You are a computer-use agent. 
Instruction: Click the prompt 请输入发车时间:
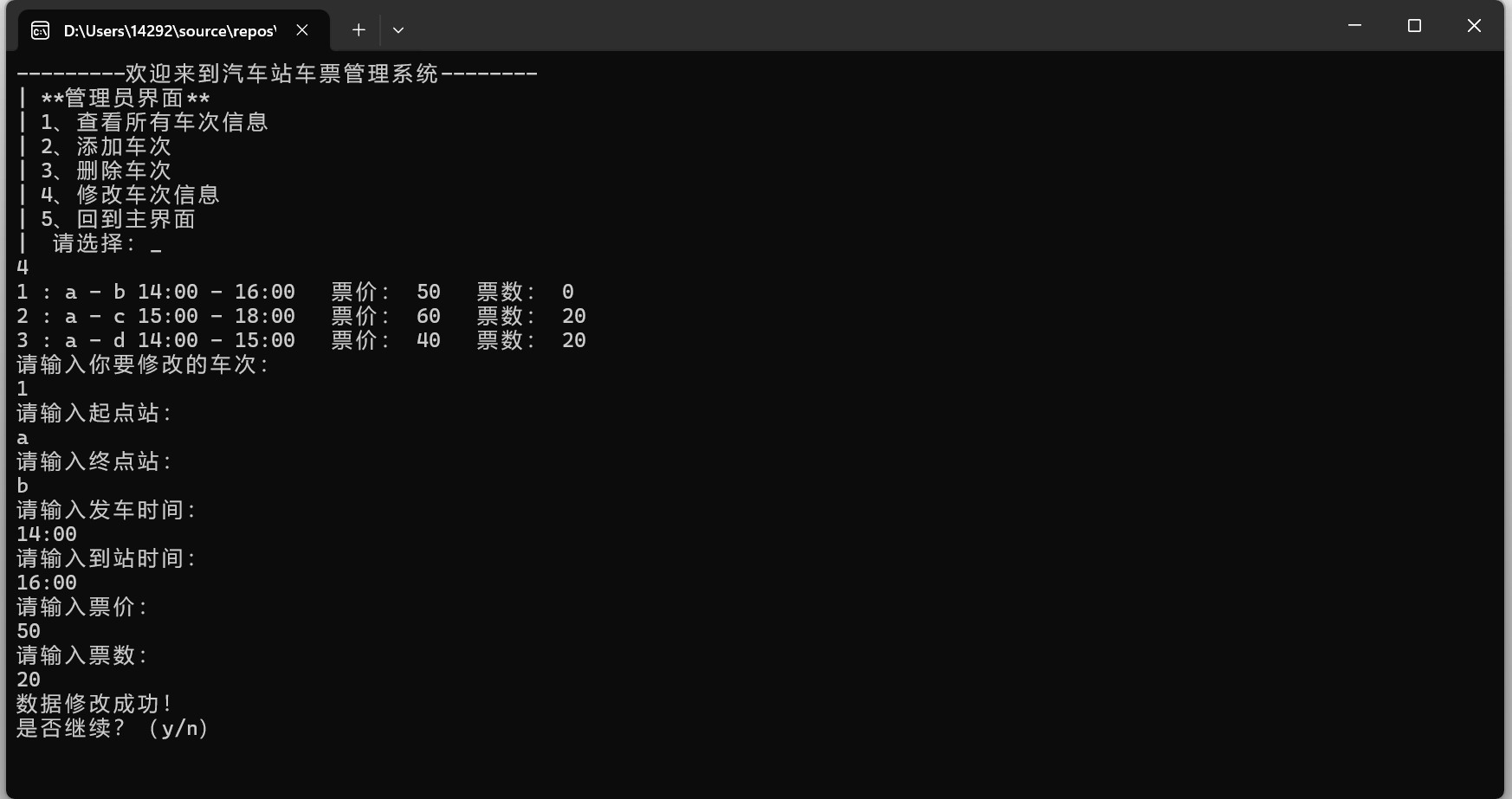pyautogui.click(x=106, y=510)
